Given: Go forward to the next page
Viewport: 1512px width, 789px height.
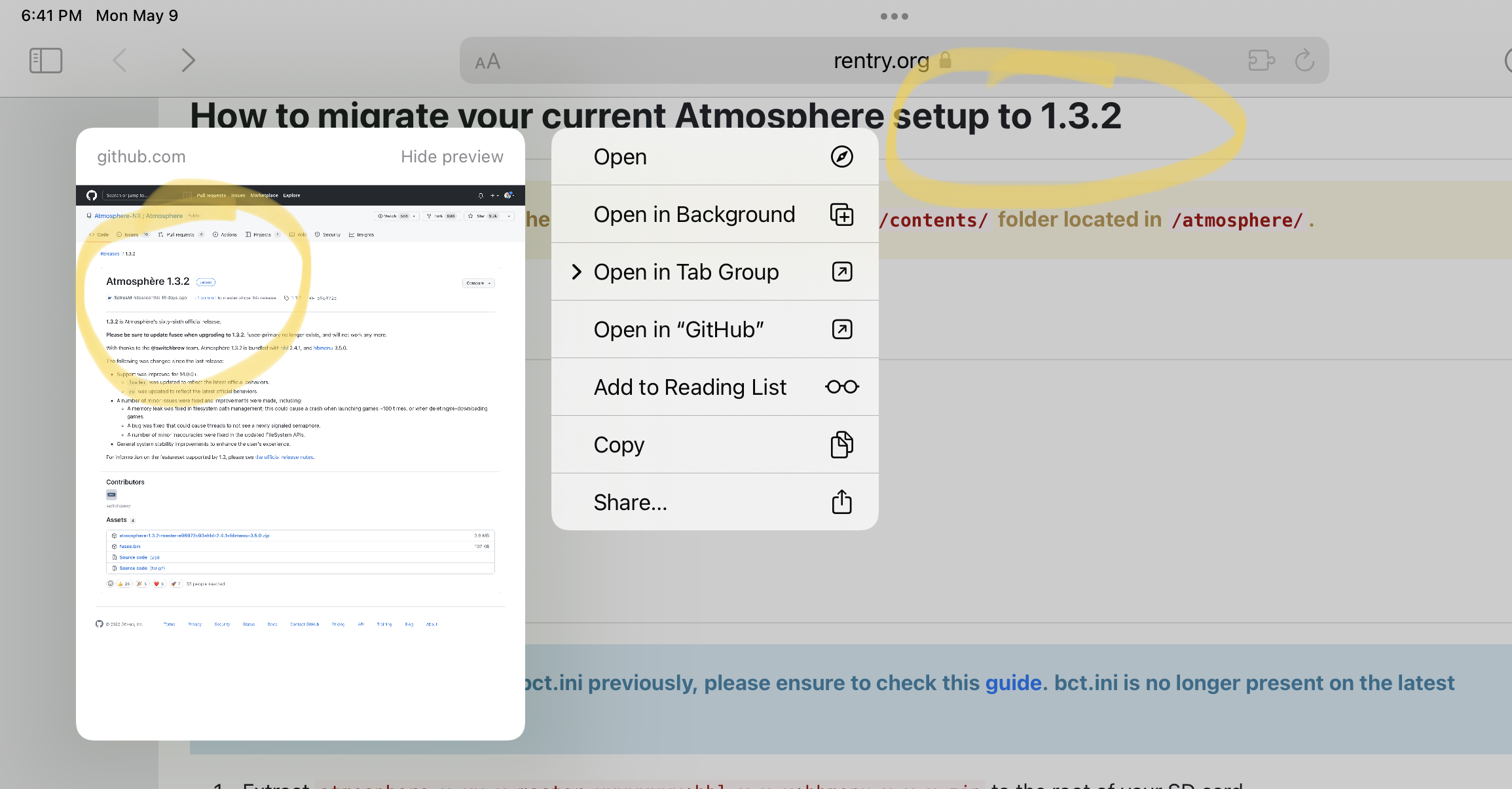Looking at the screenshot, I should (188, 60).
